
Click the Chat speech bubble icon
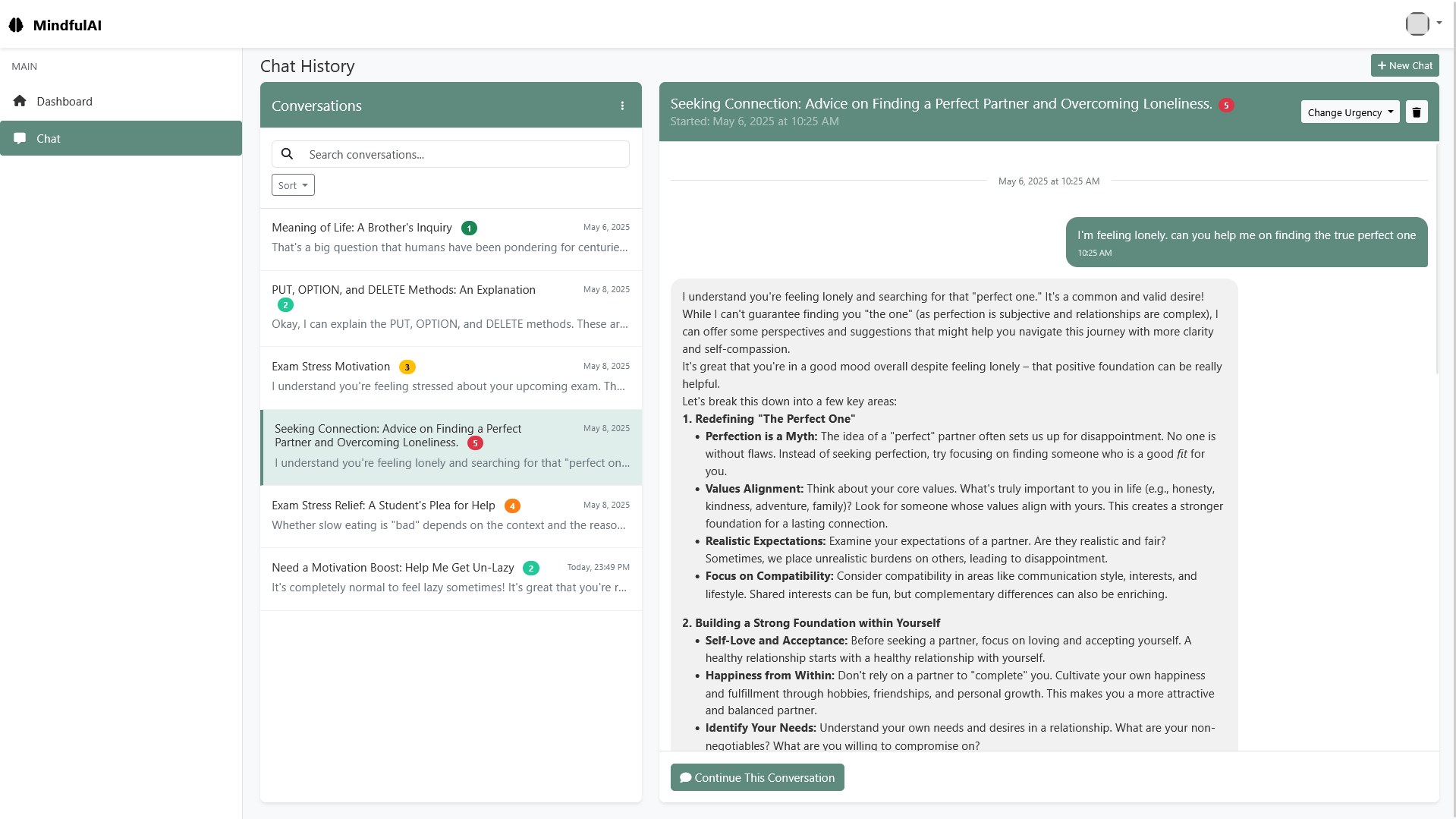click(x=20, y=138)
